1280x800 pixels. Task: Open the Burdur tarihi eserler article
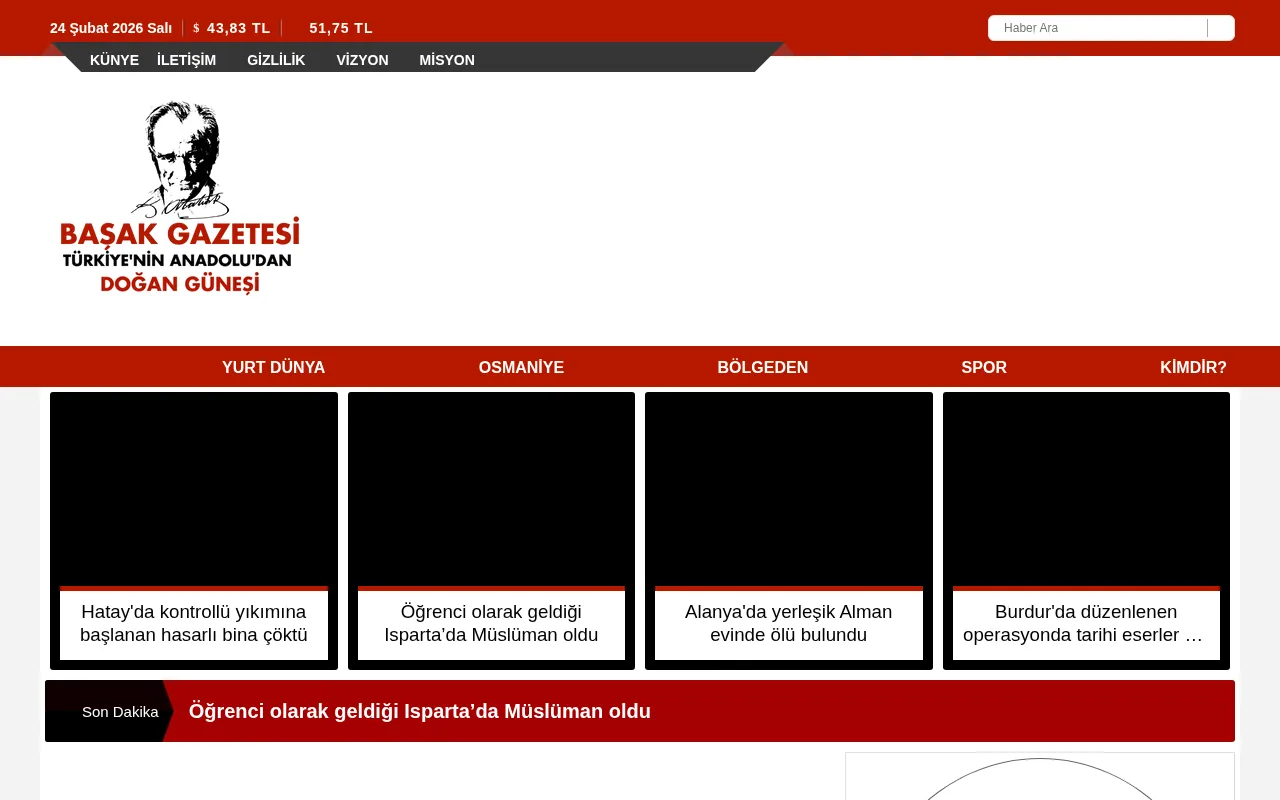1085,623
